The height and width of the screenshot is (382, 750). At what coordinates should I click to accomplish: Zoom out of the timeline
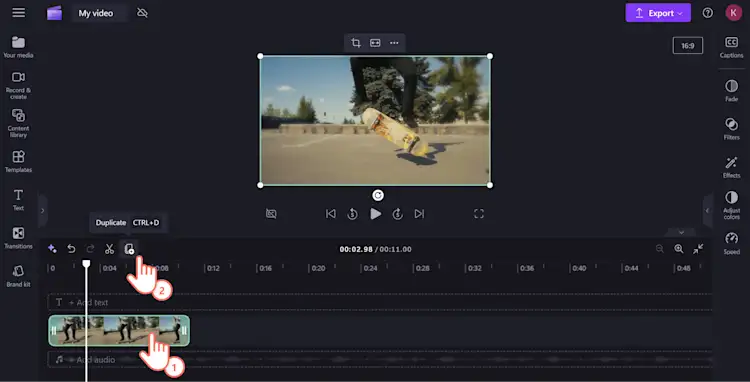(660, 249)
